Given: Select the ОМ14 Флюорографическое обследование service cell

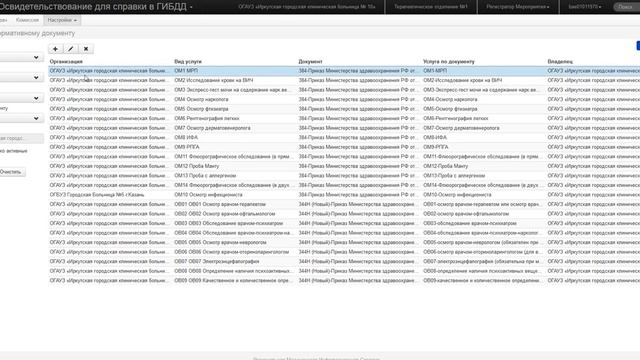Looking at the screenshot, I should pyautogui.click(x=234, y=185).
